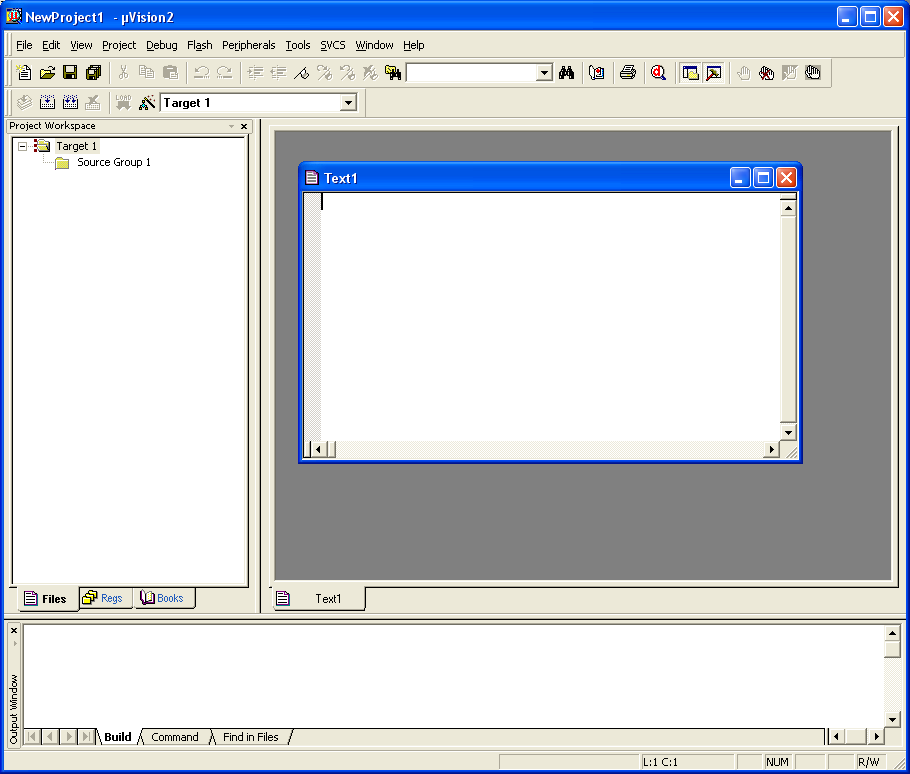Open the Project menu
This screenshot has height=774, width=910.
[x=119, y=45]
